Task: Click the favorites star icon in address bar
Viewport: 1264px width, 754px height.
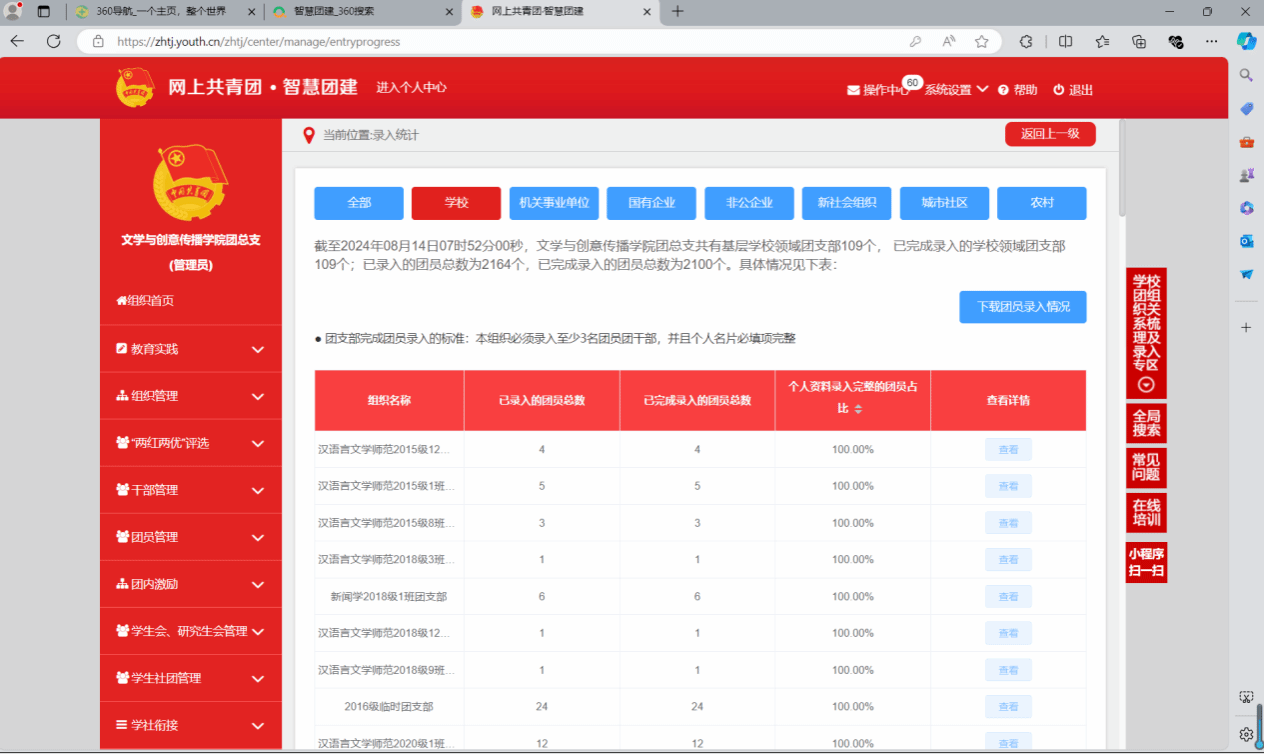Action: (x=981, y=42)
